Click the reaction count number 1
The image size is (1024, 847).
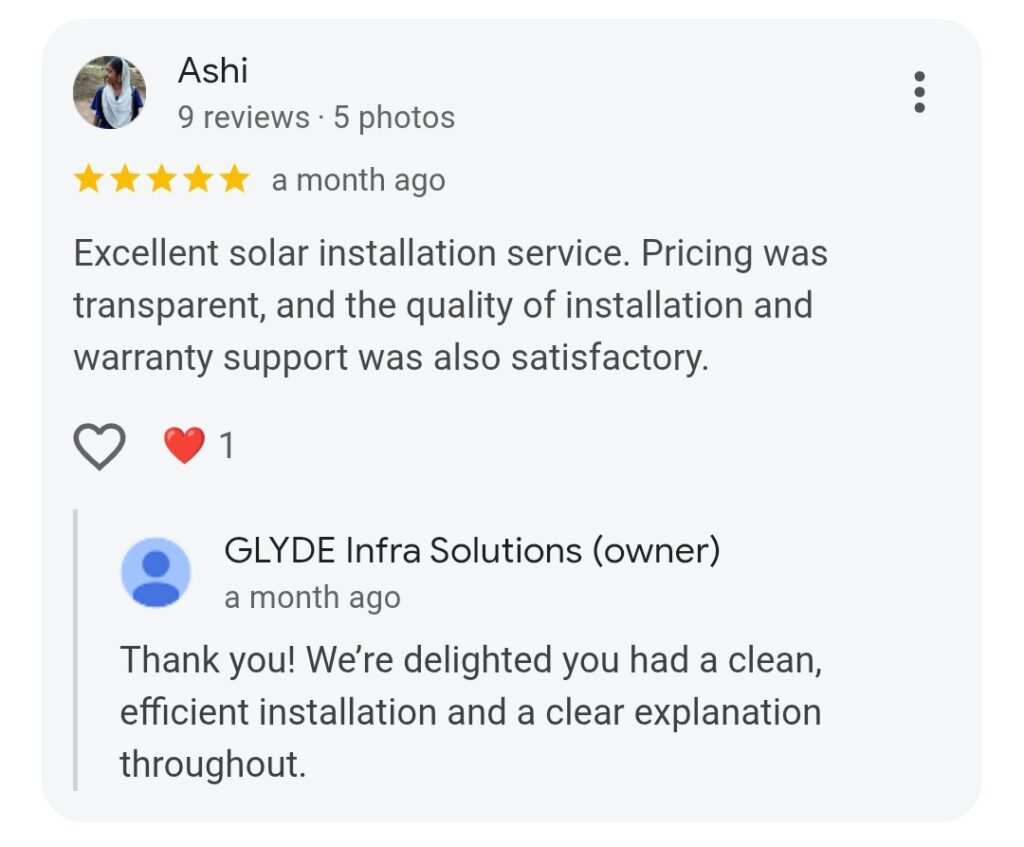[227, 446]
